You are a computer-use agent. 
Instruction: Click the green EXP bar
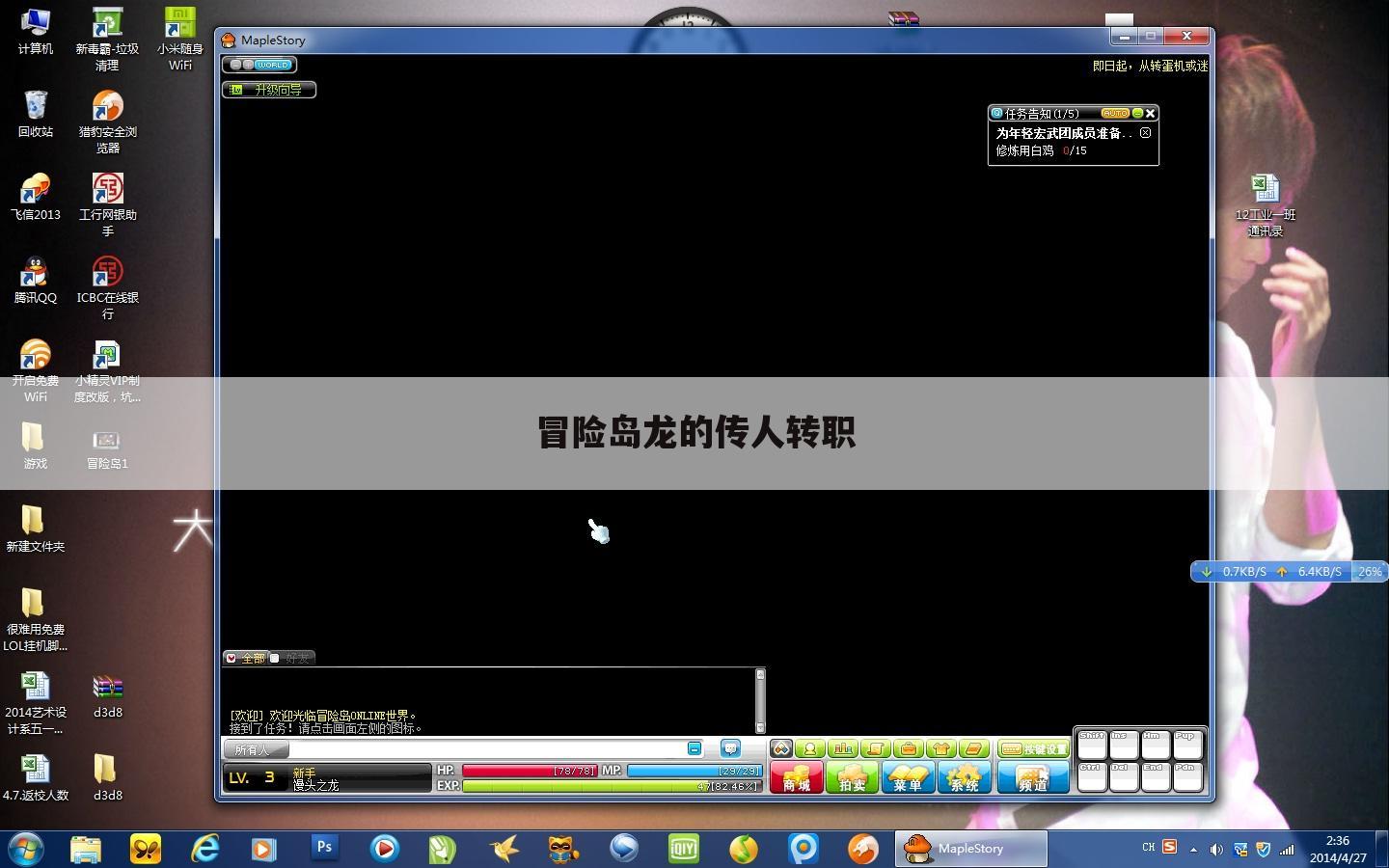612,786
